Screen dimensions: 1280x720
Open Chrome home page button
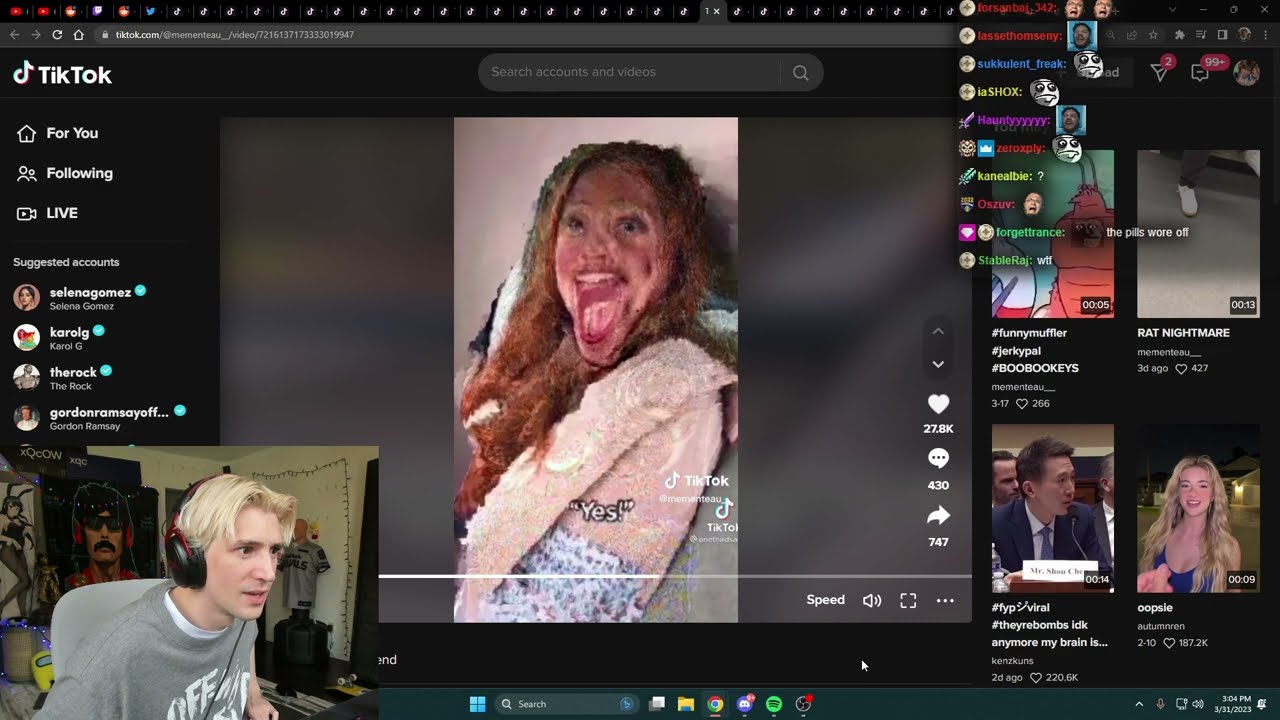pyautogui.click(x=79, y=34)
